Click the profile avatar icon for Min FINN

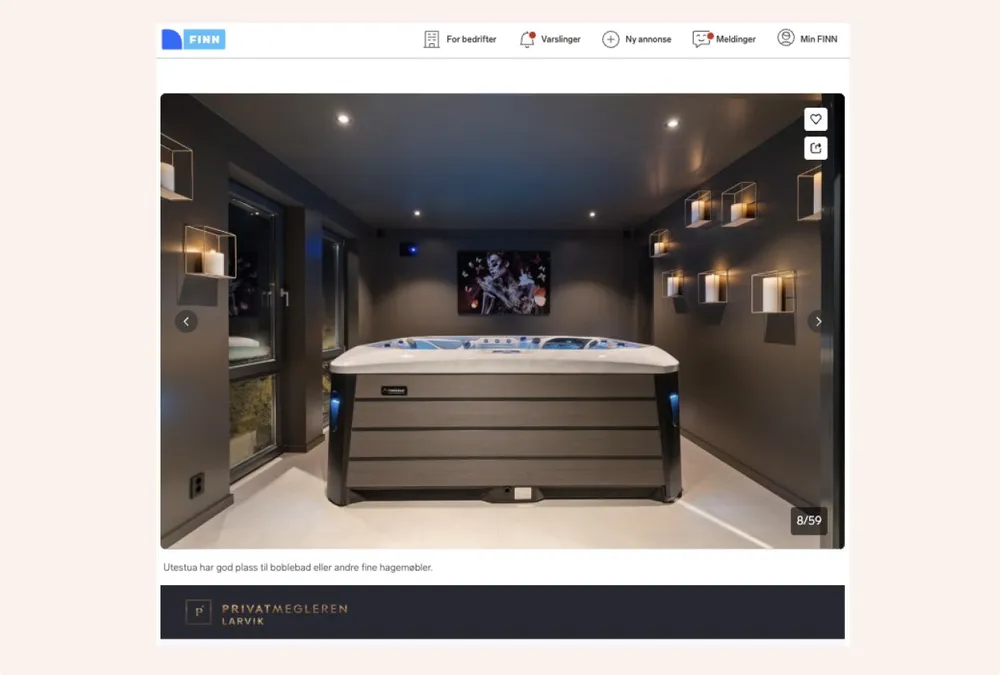click(x=786, y=38)
